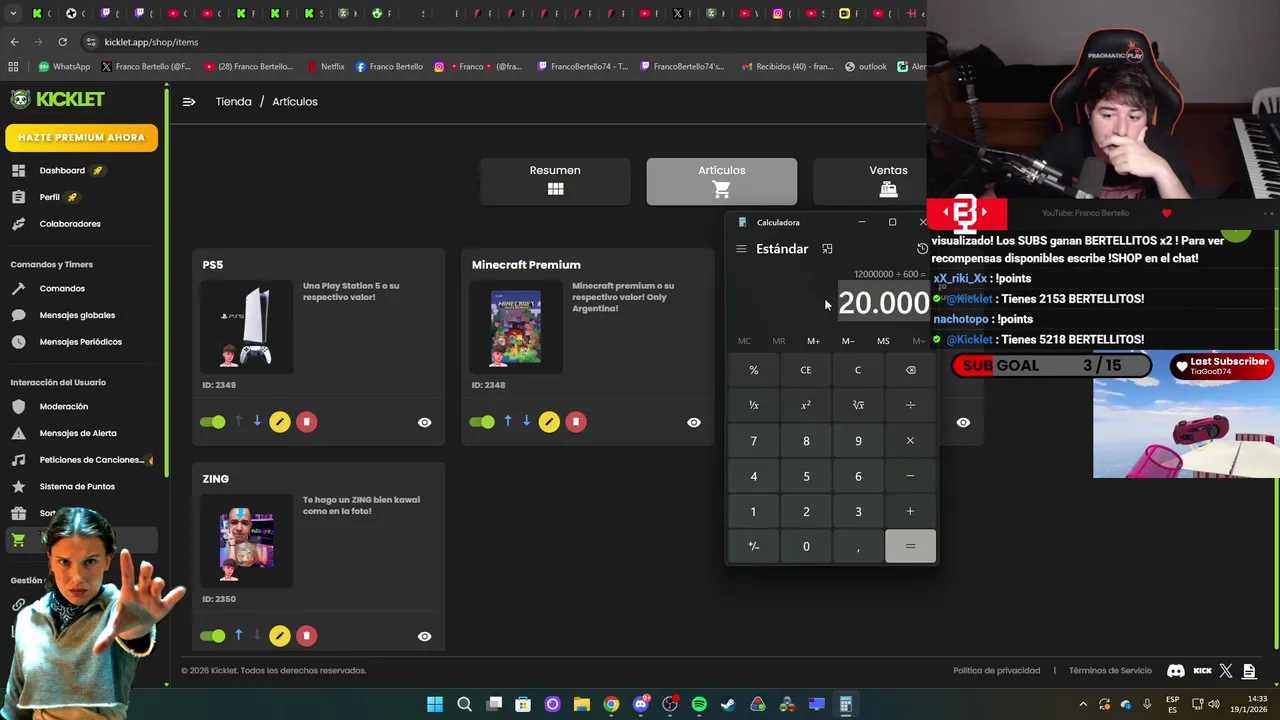
Task: Edit the ZING item
Action: [x=280, y=636]
